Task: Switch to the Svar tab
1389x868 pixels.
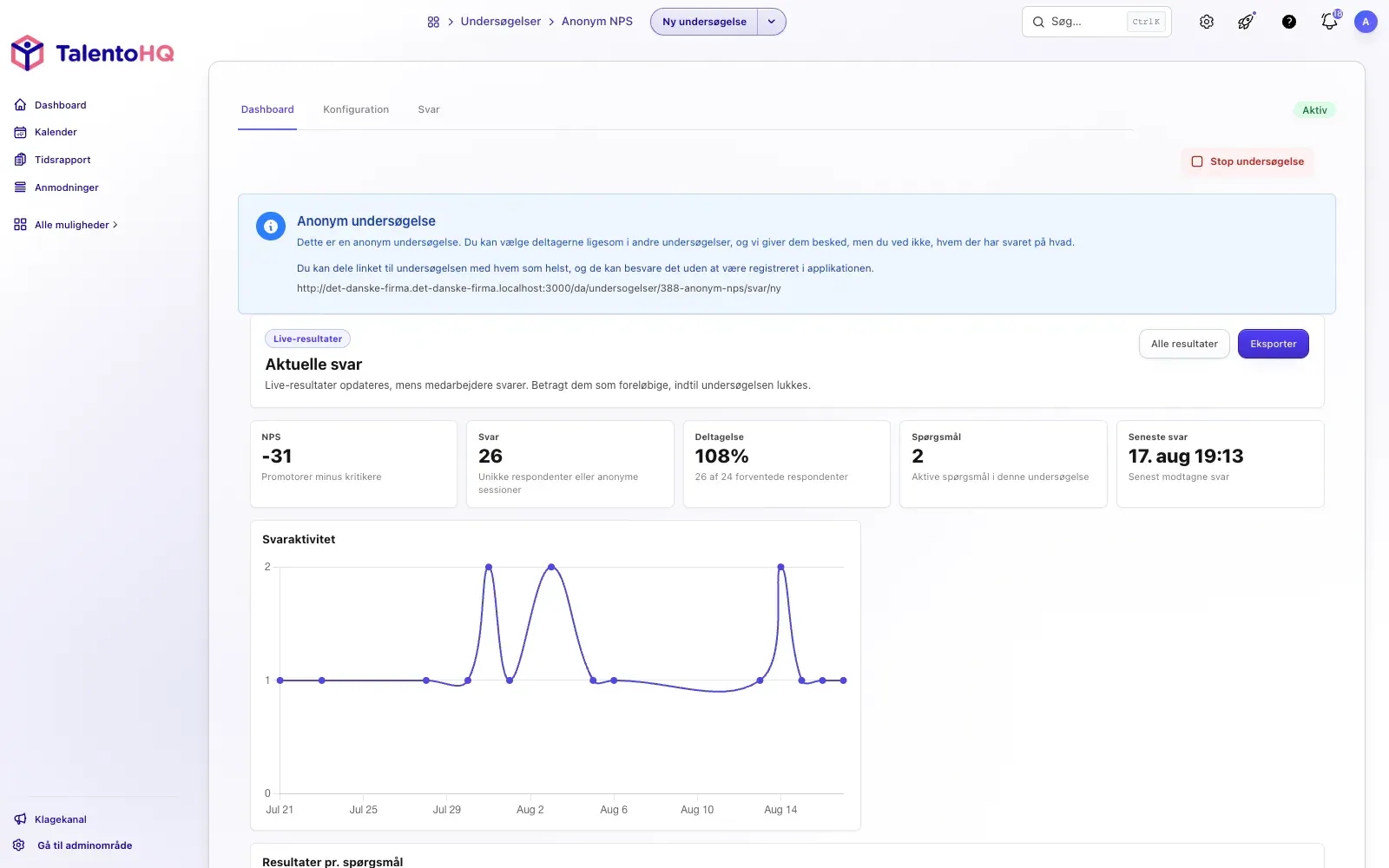Action: click(429, 109)
